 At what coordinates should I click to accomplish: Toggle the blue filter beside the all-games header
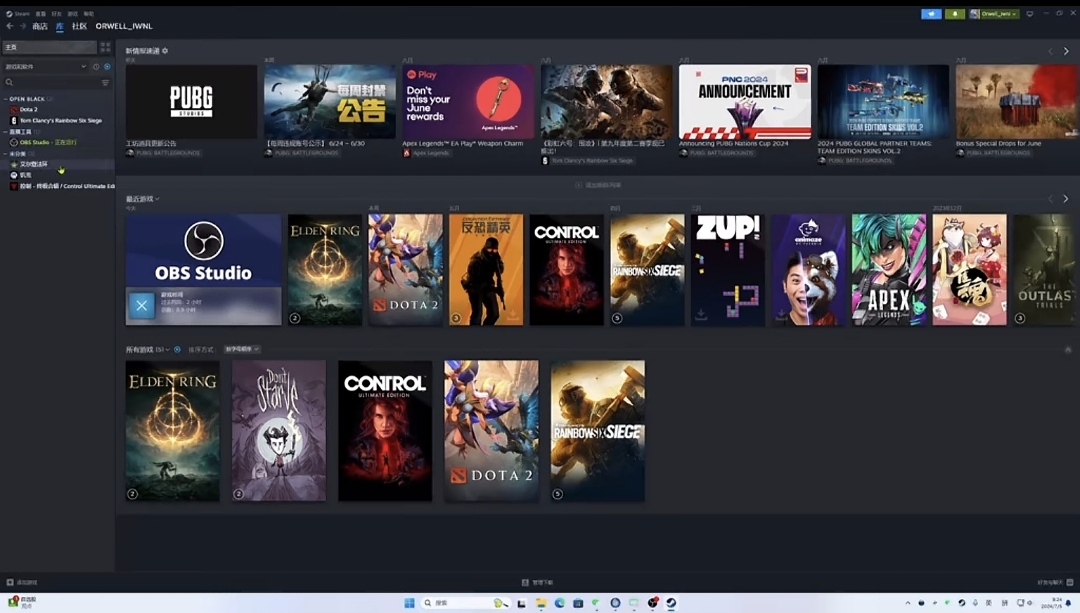[177, 350]
